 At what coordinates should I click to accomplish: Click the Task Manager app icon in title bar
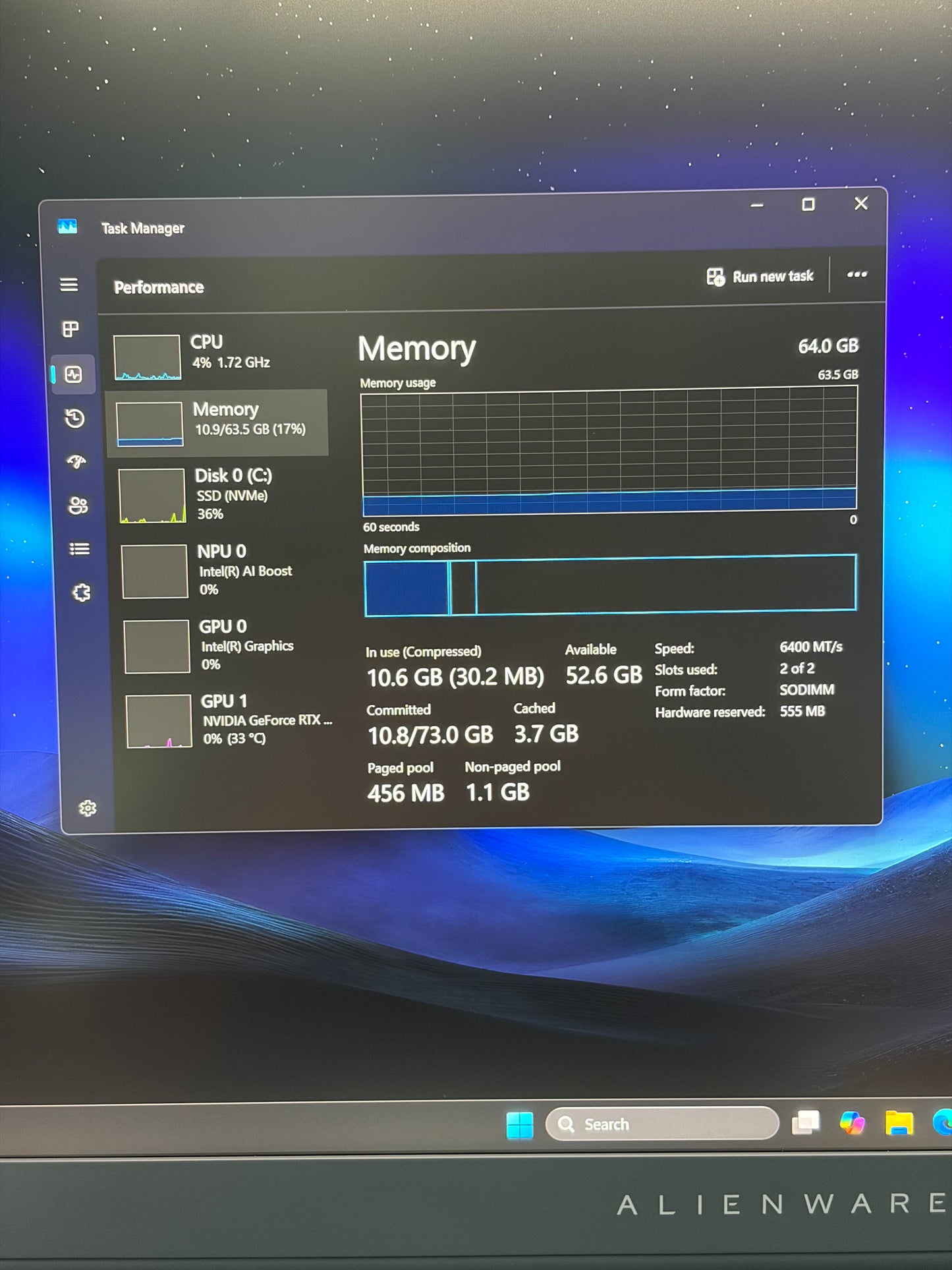coord(67,227)
